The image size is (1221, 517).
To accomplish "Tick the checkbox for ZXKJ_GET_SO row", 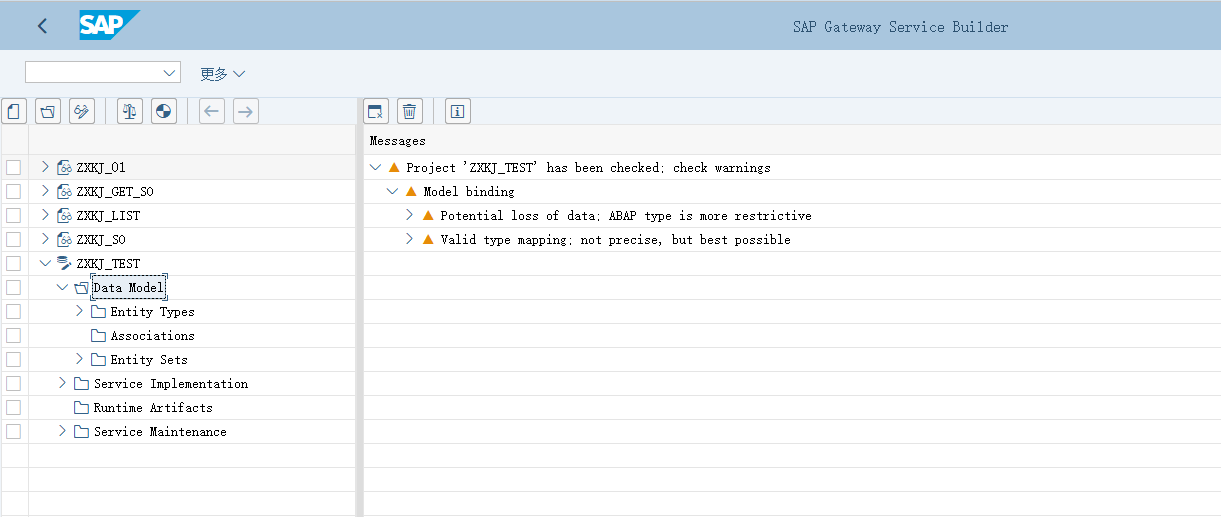I will tap(13, 192).
